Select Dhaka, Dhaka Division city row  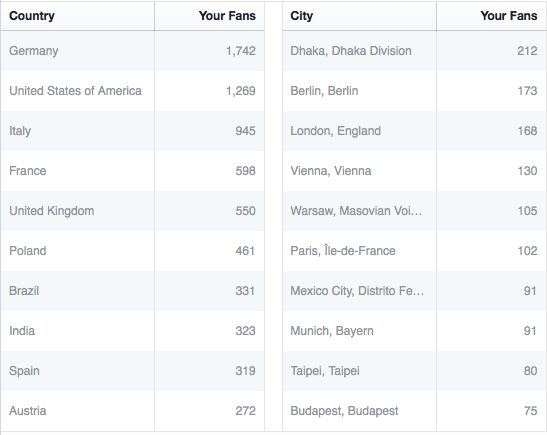414,51
